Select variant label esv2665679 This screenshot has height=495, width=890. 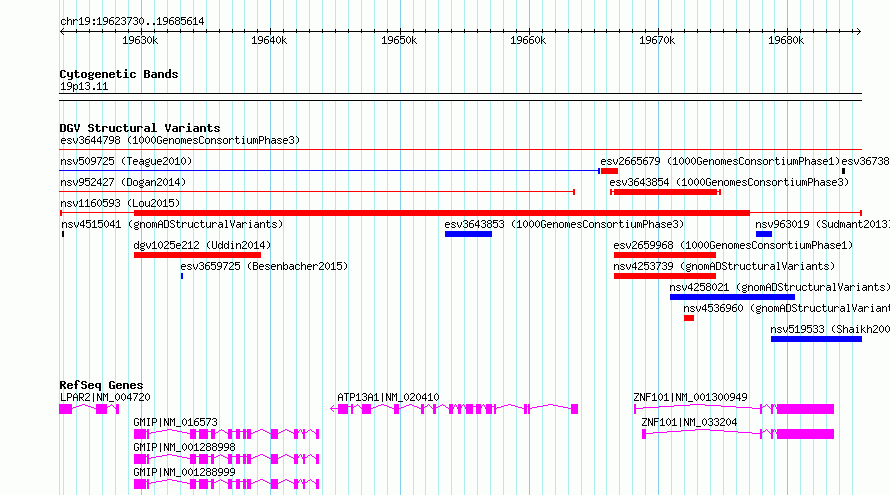(720, 161)
